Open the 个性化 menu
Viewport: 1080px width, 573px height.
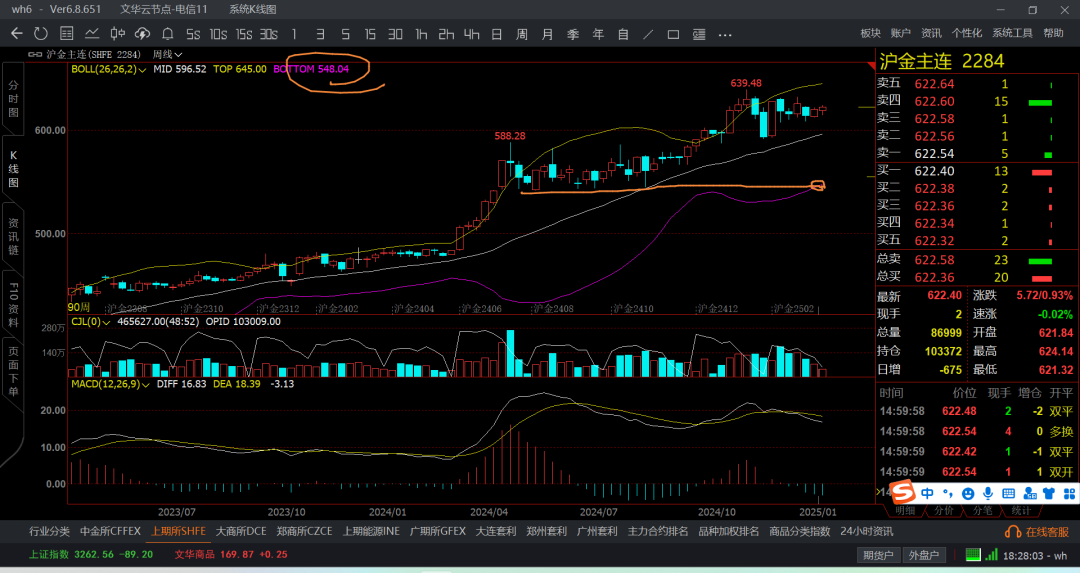967,33
